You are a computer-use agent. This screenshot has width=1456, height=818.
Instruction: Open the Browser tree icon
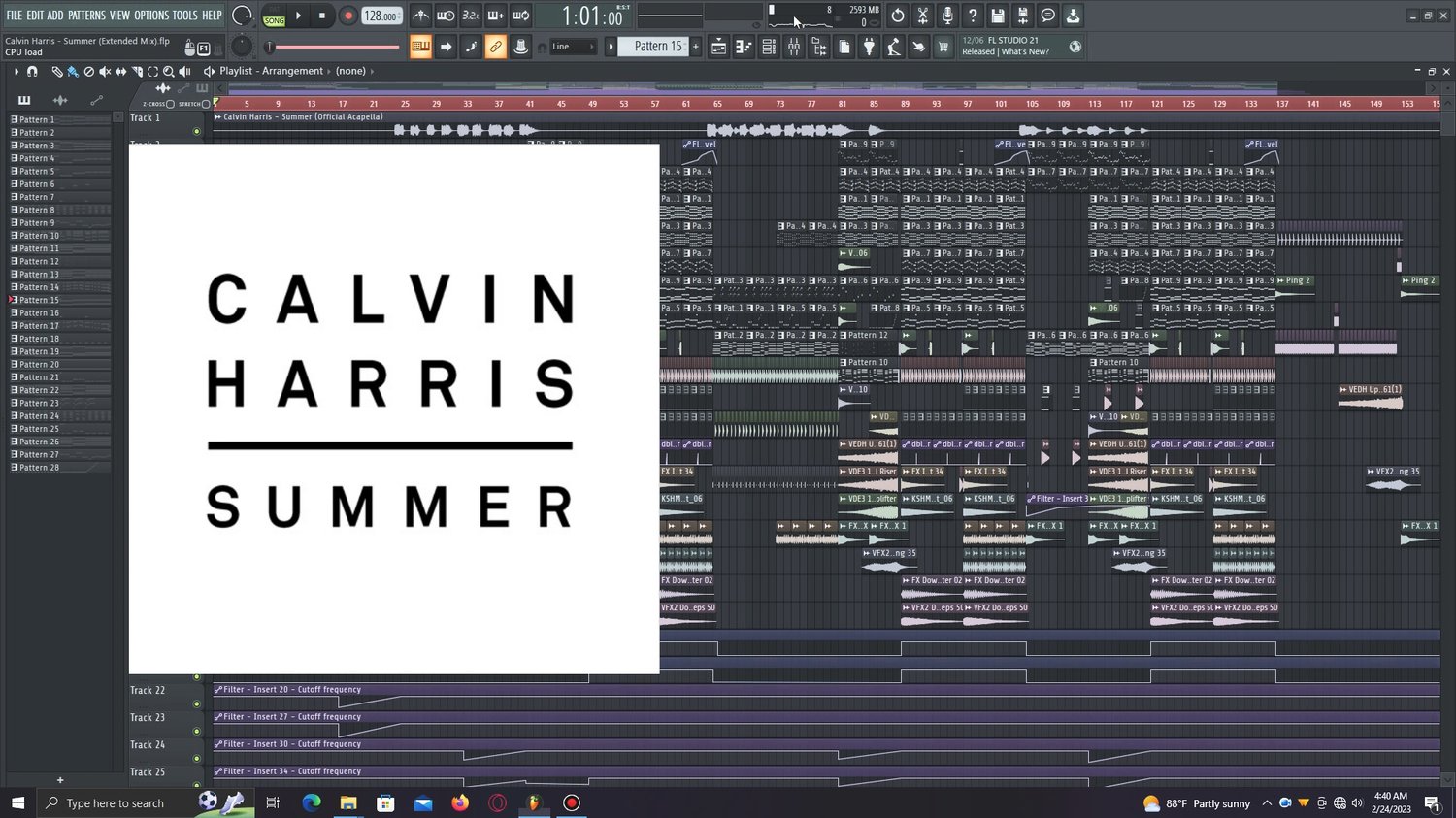[x=819, y=47]
